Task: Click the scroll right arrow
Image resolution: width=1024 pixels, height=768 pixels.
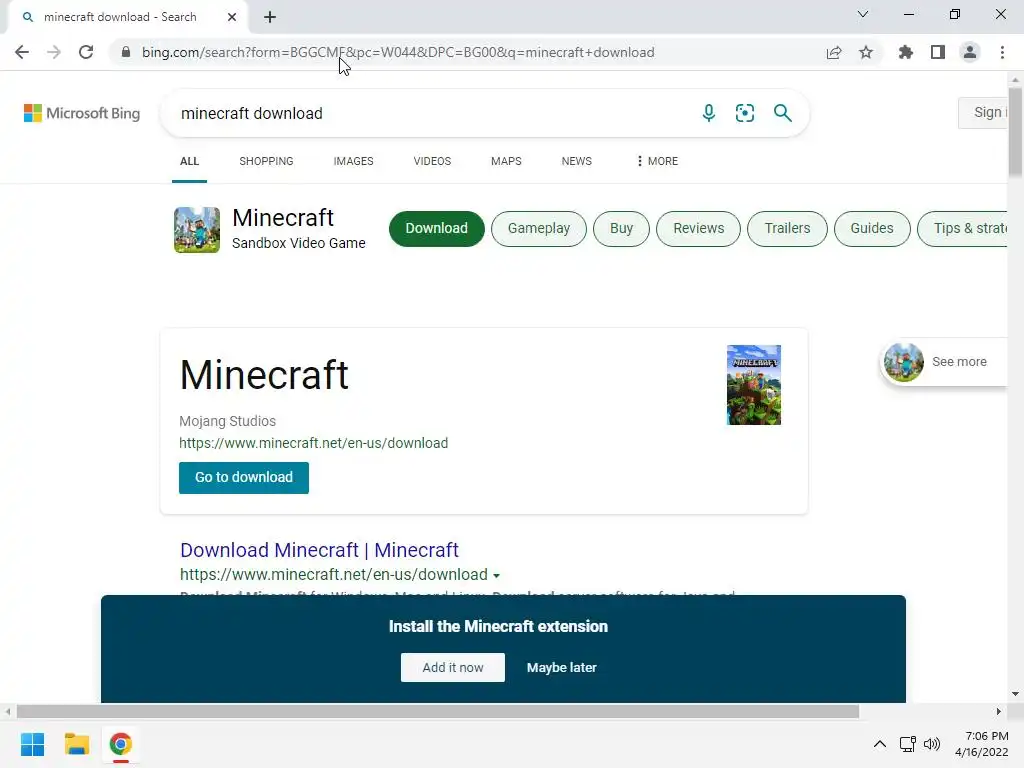Action: (998, 711)
